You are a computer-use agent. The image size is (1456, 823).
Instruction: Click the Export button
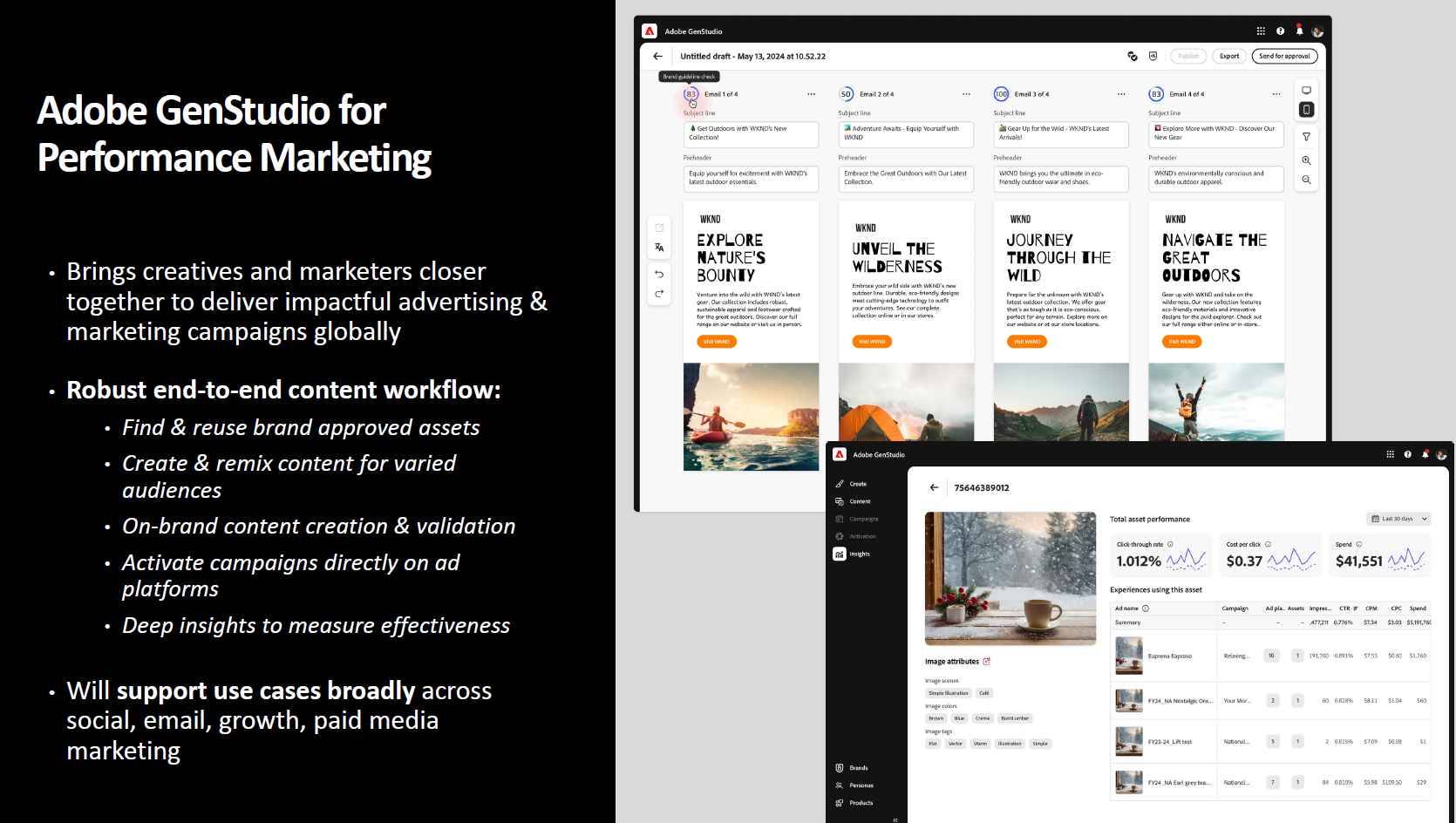point(1229,56)
